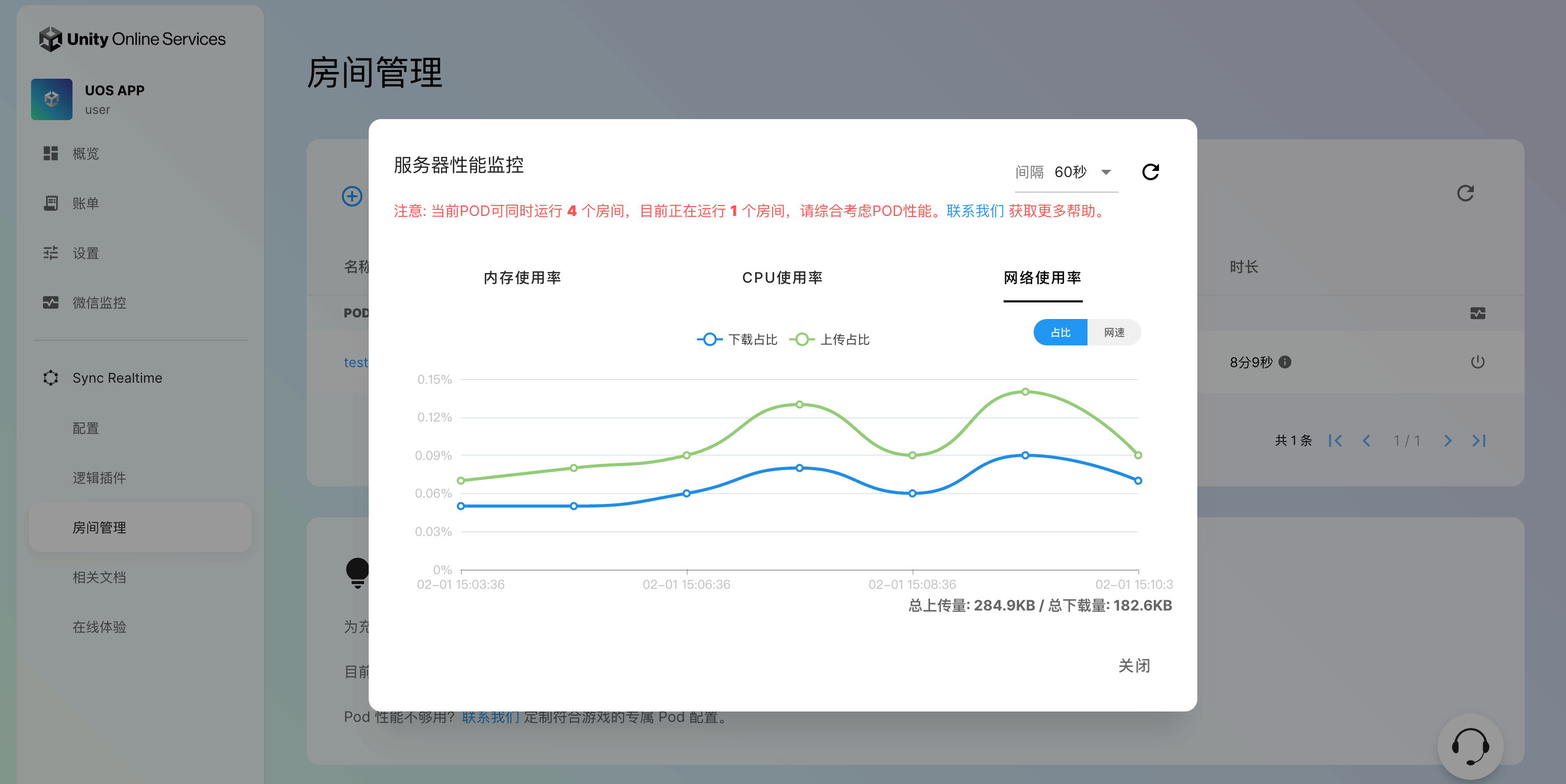Click the add room plus icon
The image size is (1566, 784).
click(x=352, y=196)
